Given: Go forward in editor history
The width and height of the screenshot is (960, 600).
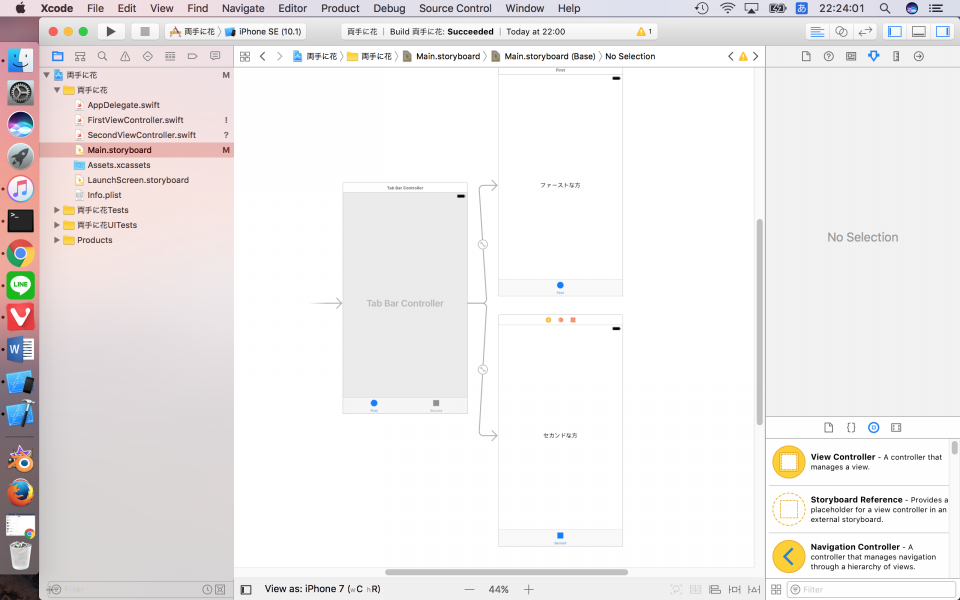Looking at the screenshot, I should pos(280,56).
